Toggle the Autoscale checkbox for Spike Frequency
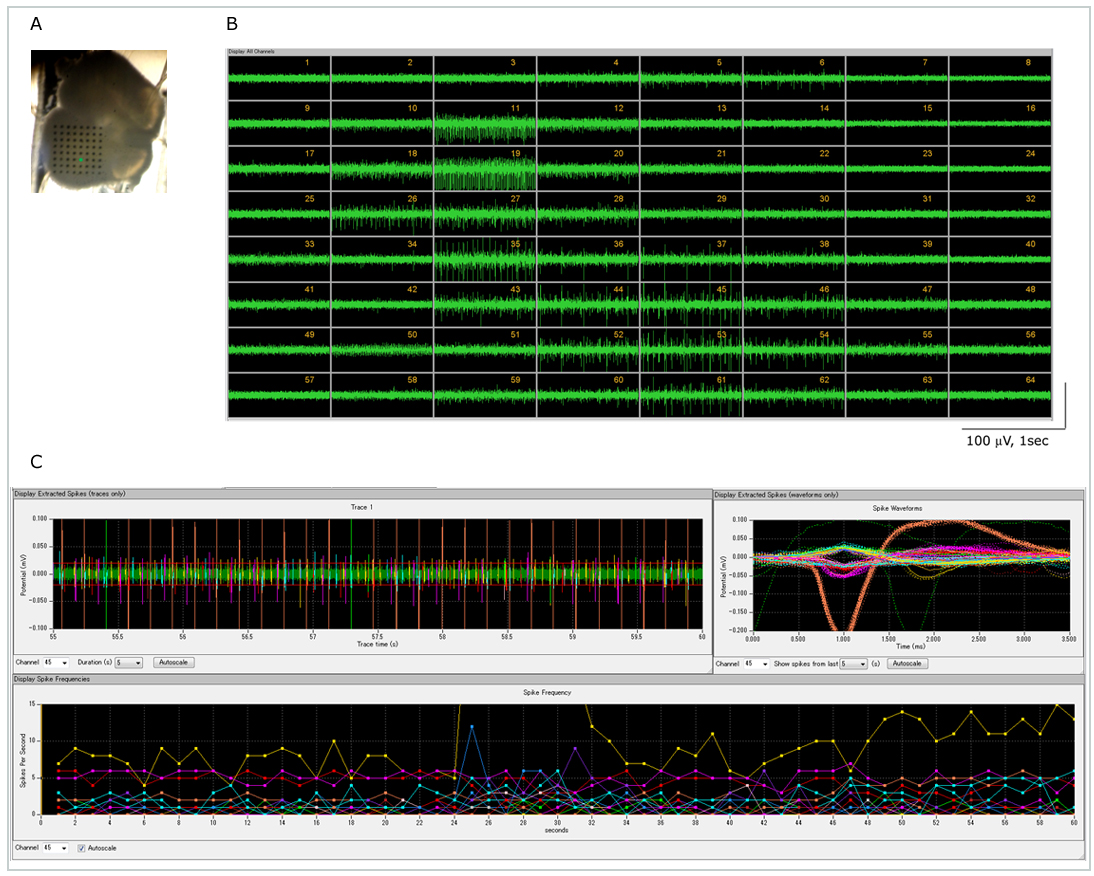1094x876 pixels. [x=82, y=847]
